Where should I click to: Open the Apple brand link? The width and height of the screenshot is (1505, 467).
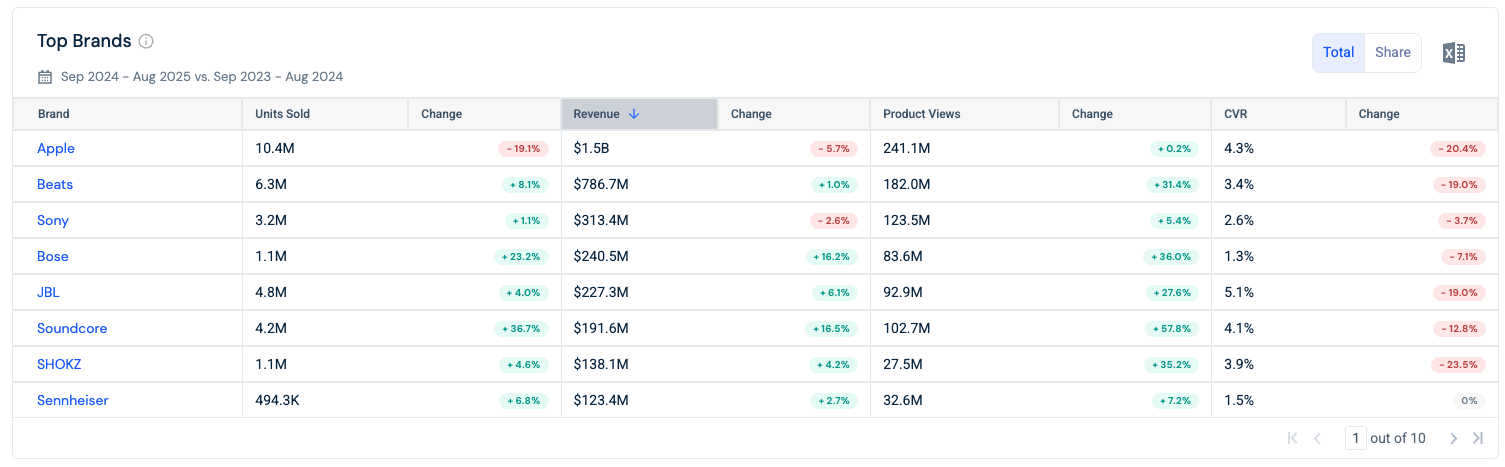[56, 148]
